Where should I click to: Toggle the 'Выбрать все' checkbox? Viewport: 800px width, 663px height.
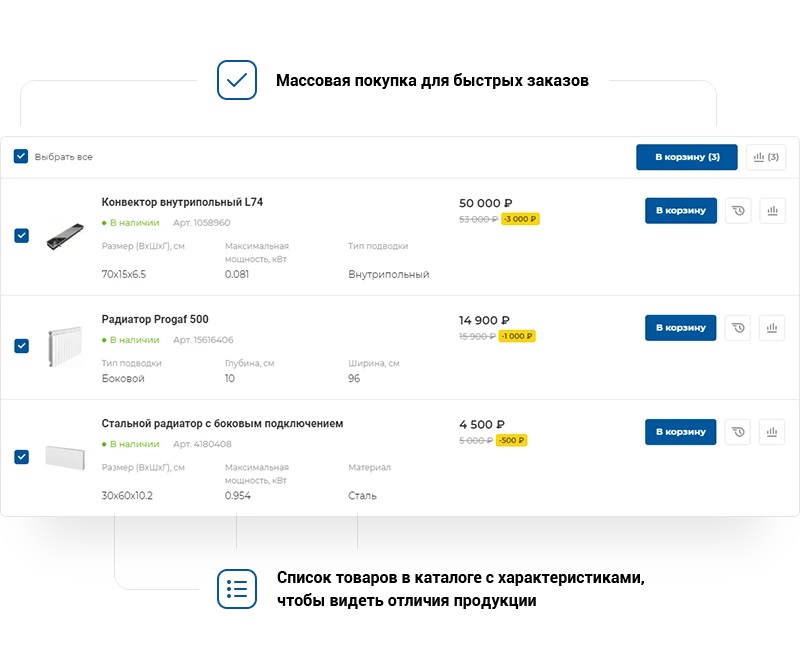point(21,156)
